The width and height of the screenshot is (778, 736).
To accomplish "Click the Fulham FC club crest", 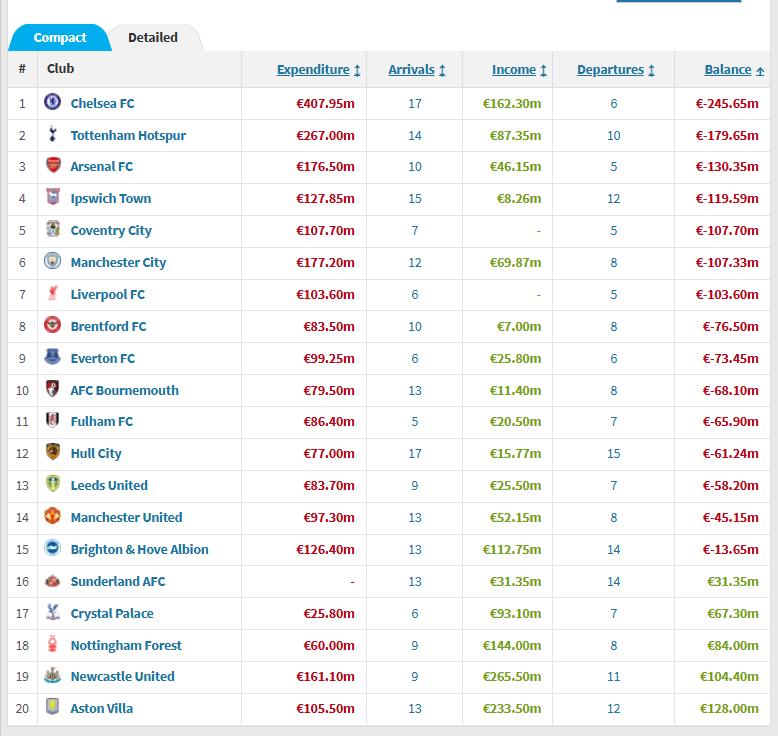I will tap(52, 420).
